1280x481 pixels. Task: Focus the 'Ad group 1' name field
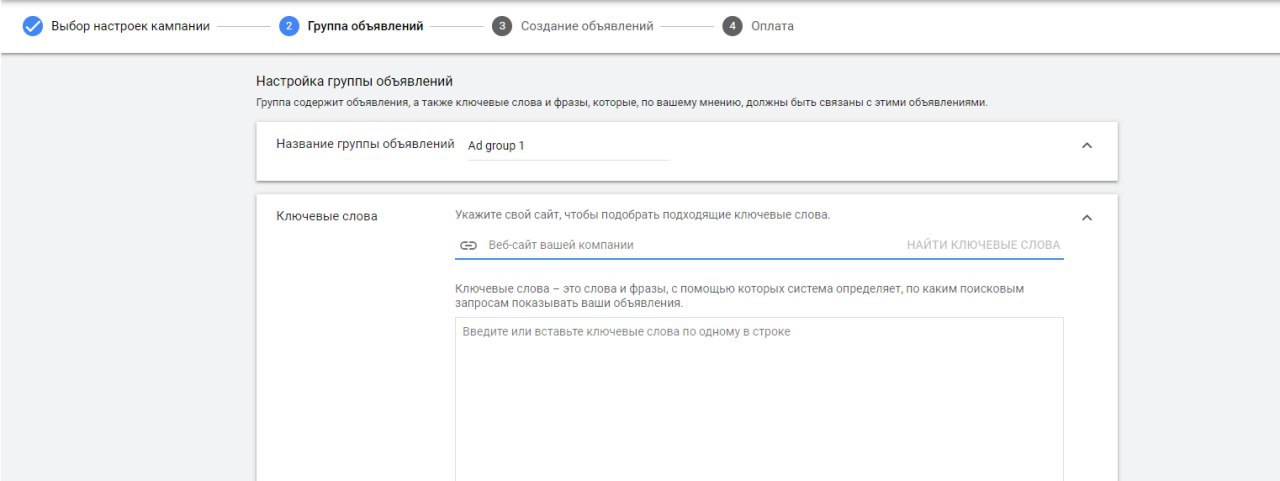[569, 146]
